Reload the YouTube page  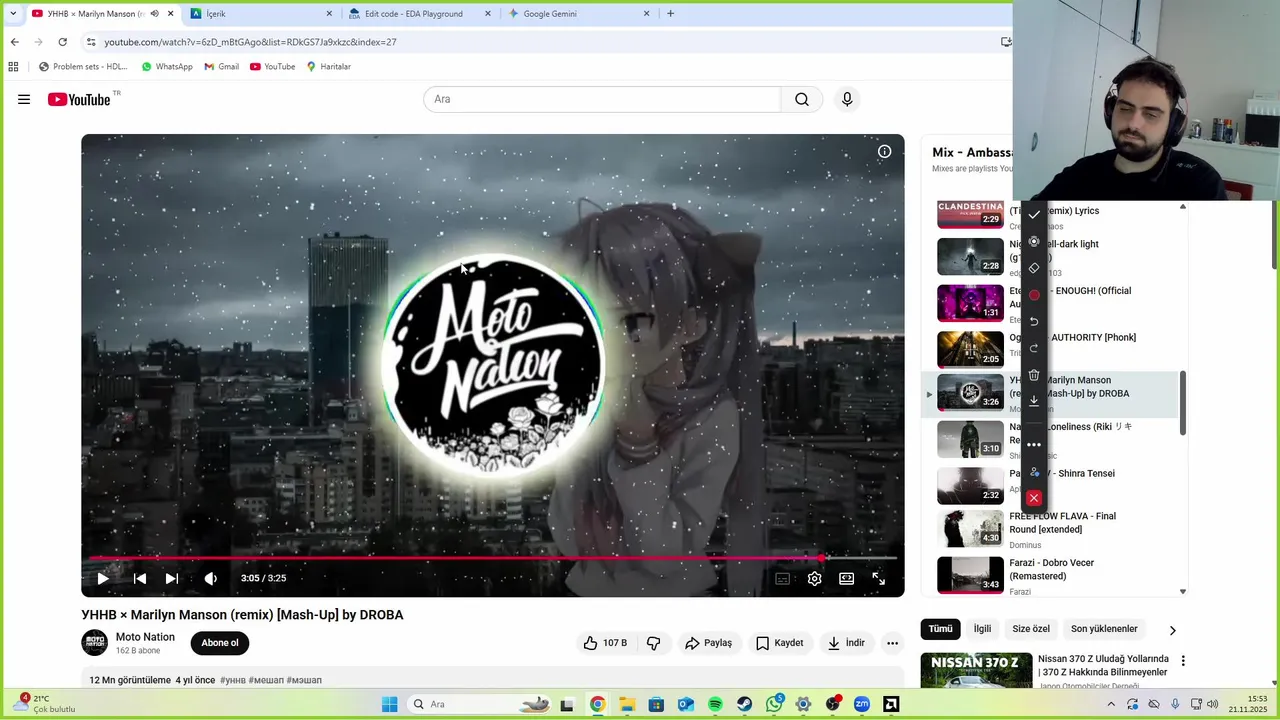pyautogui.click(x=62, y=42)
